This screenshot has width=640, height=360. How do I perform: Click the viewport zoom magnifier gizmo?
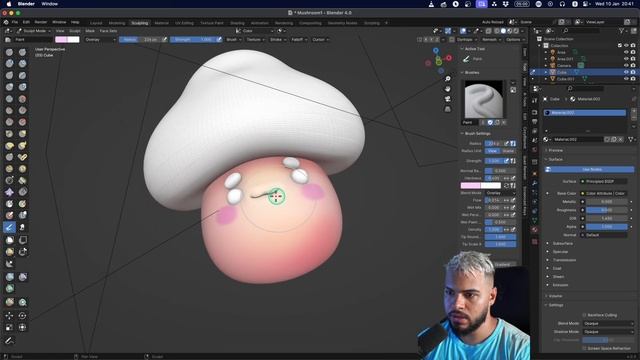click(448, 79)
